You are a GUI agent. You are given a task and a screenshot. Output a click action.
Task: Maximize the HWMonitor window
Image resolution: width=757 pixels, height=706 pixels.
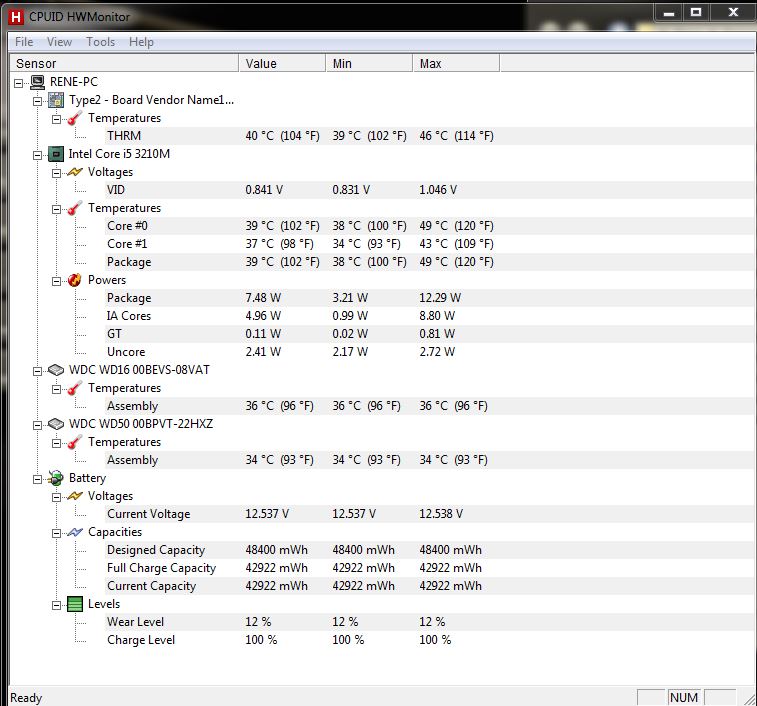(x=696, y=13)
